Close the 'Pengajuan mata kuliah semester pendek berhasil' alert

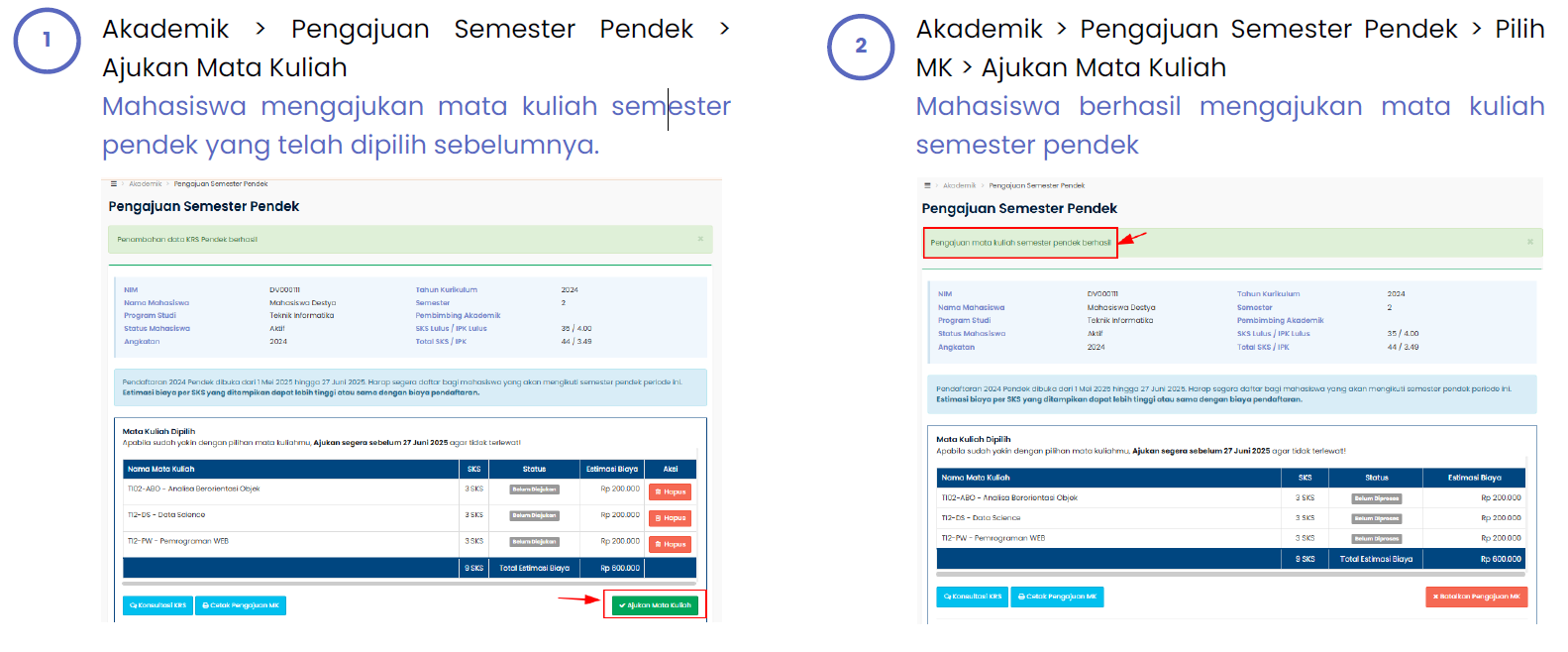pos(1529,242)
